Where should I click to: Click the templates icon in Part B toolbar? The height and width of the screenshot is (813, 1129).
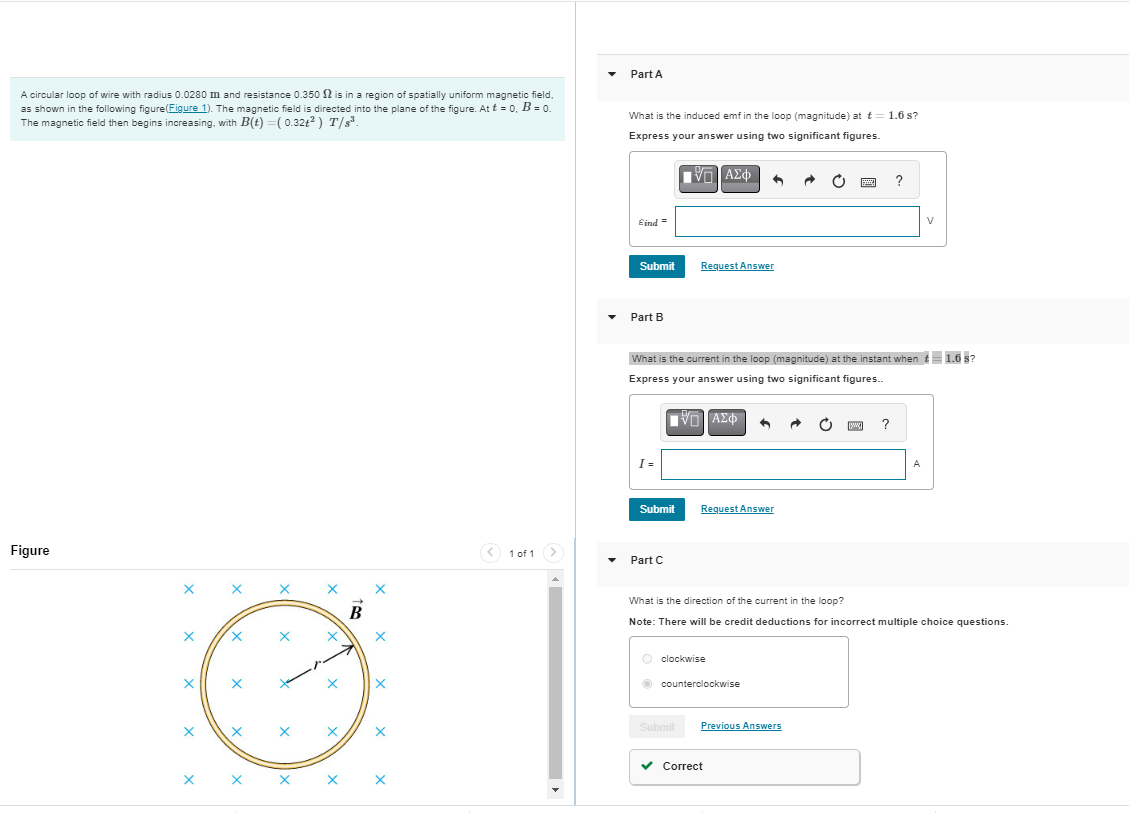tap(683, 421)
